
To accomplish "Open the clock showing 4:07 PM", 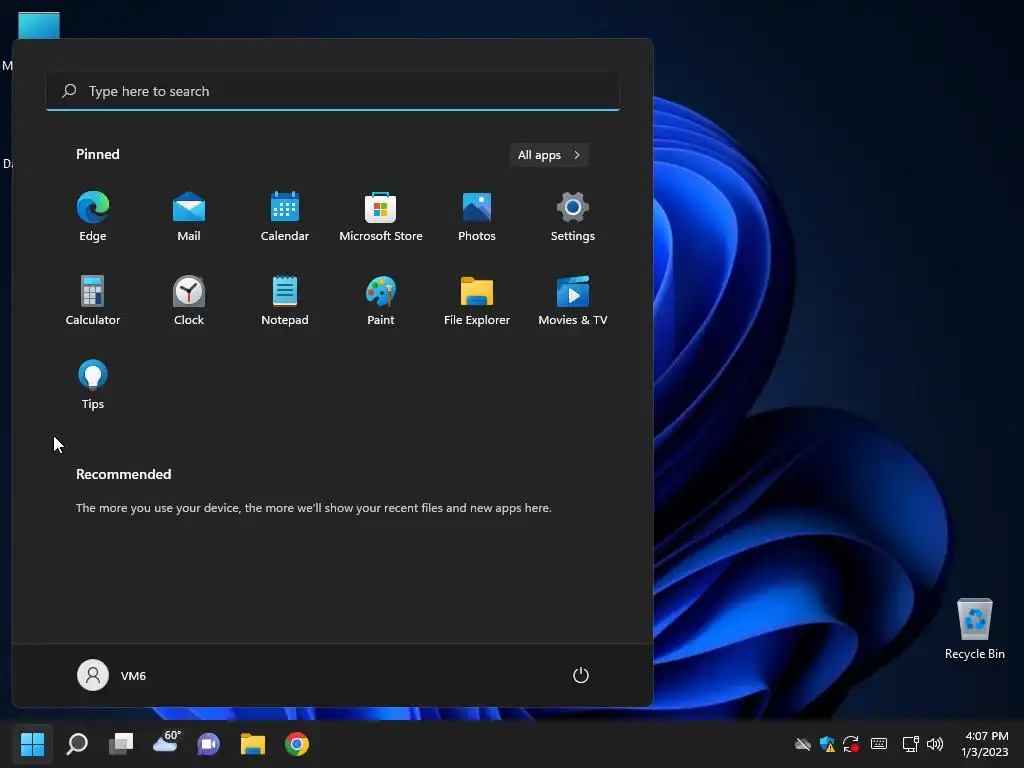I will pyautogui.click(x=985, y=744).
